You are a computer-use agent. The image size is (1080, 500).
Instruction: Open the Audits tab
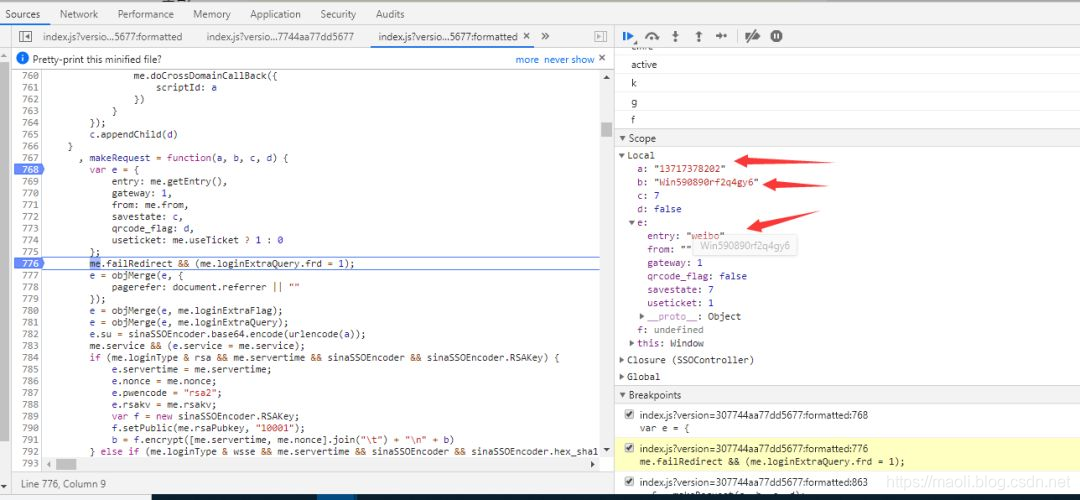coord(390,14)
